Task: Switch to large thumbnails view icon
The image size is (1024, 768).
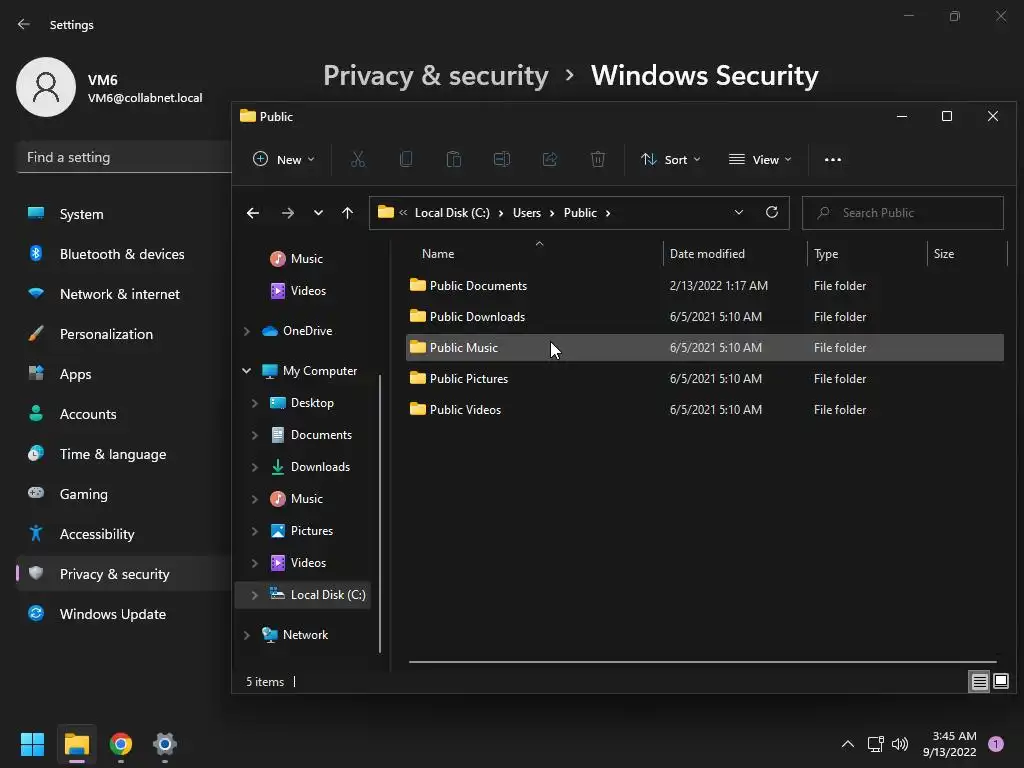Action: pos(1000,682)
